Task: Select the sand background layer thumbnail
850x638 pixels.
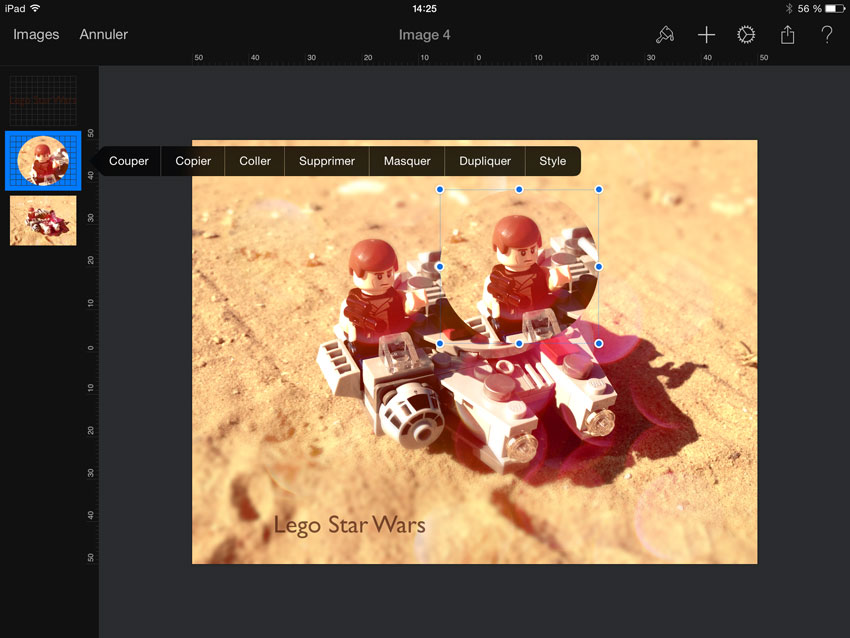Action: (43, 221)
